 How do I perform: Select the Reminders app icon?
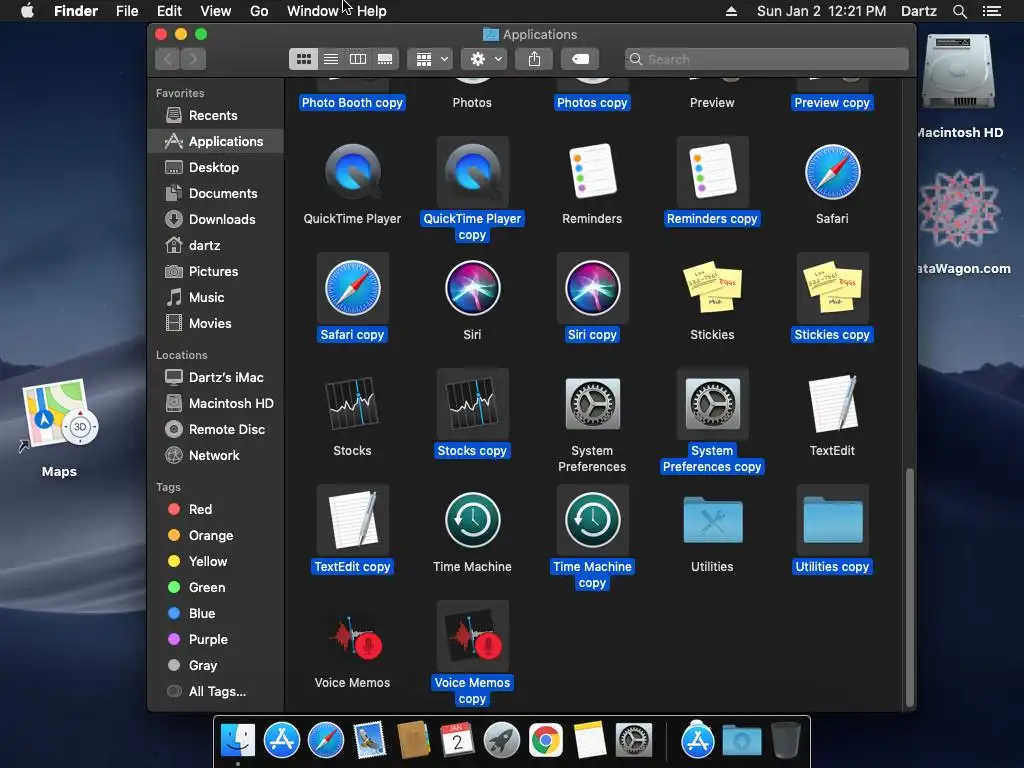(x=592, y=172)
